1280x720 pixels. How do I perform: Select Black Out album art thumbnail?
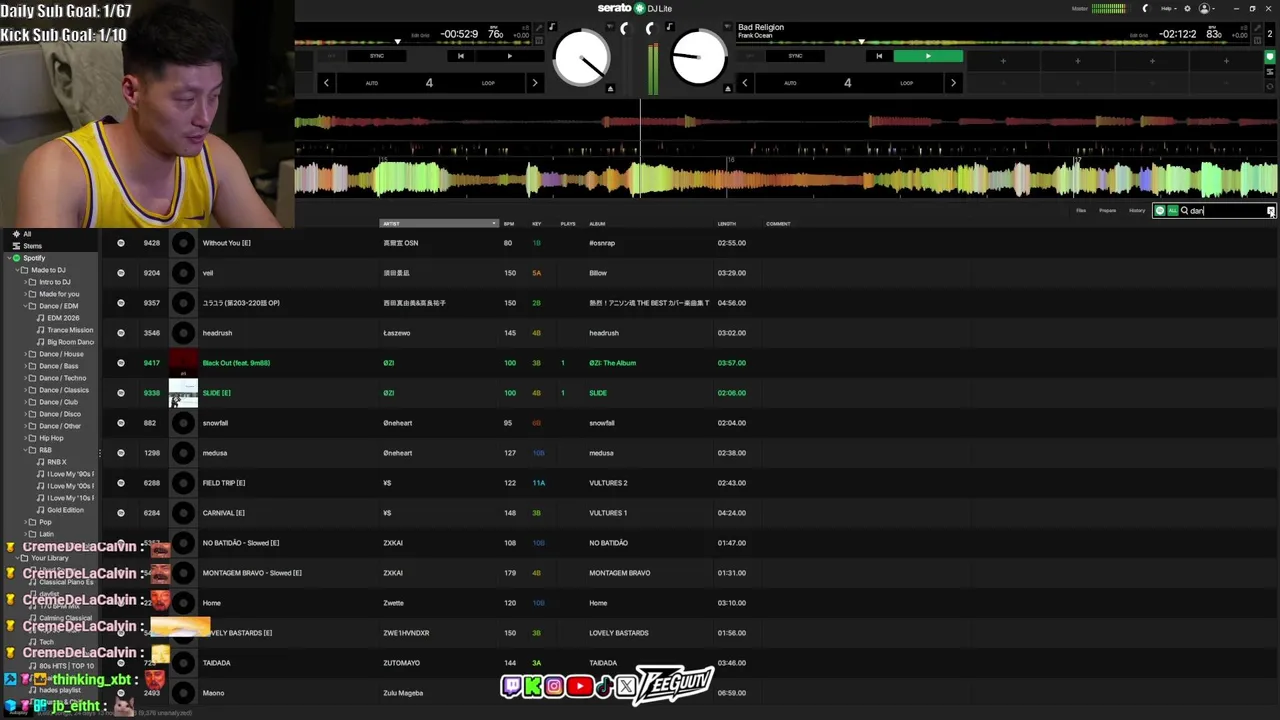pos(183,363)
